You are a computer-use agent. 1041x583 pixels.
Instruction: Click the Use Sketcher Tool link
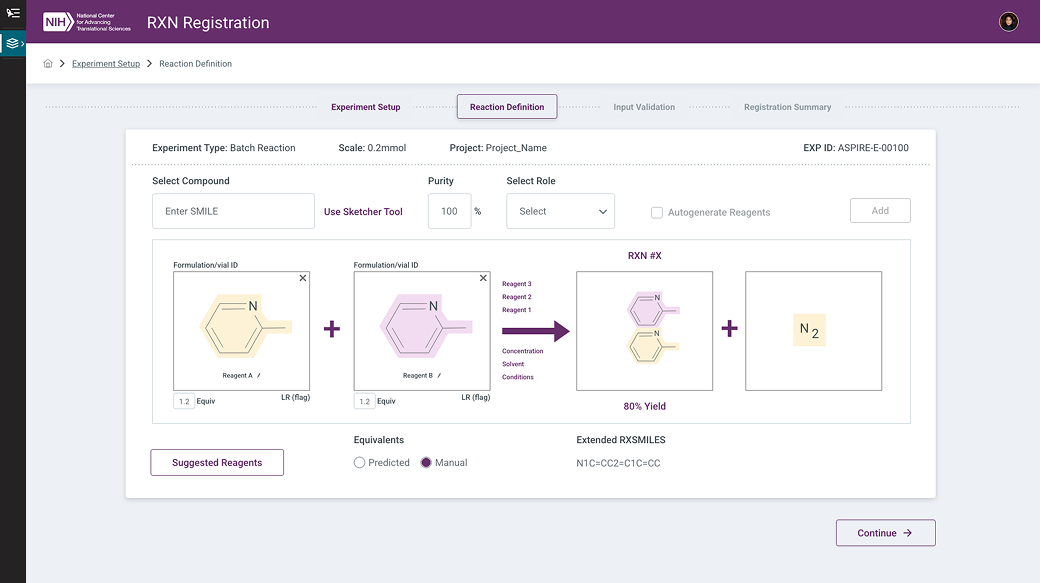coord(363,212)
